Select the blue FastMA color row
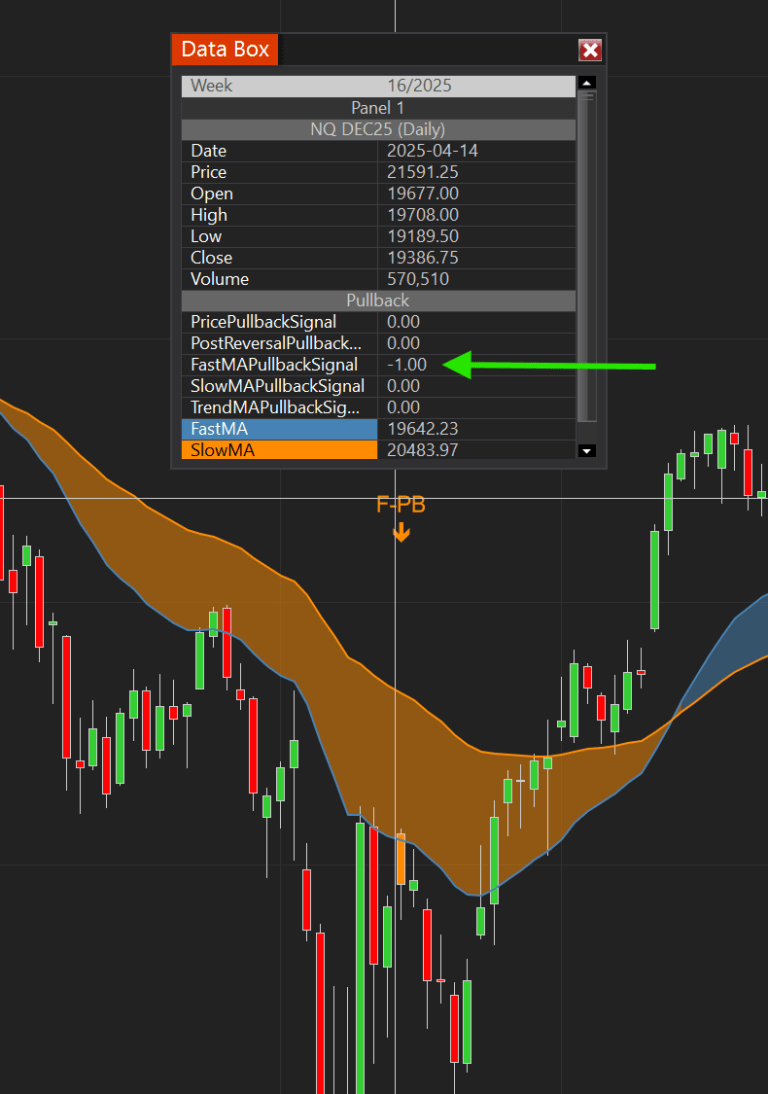The image size is (768, 1094). coord(379,429)
